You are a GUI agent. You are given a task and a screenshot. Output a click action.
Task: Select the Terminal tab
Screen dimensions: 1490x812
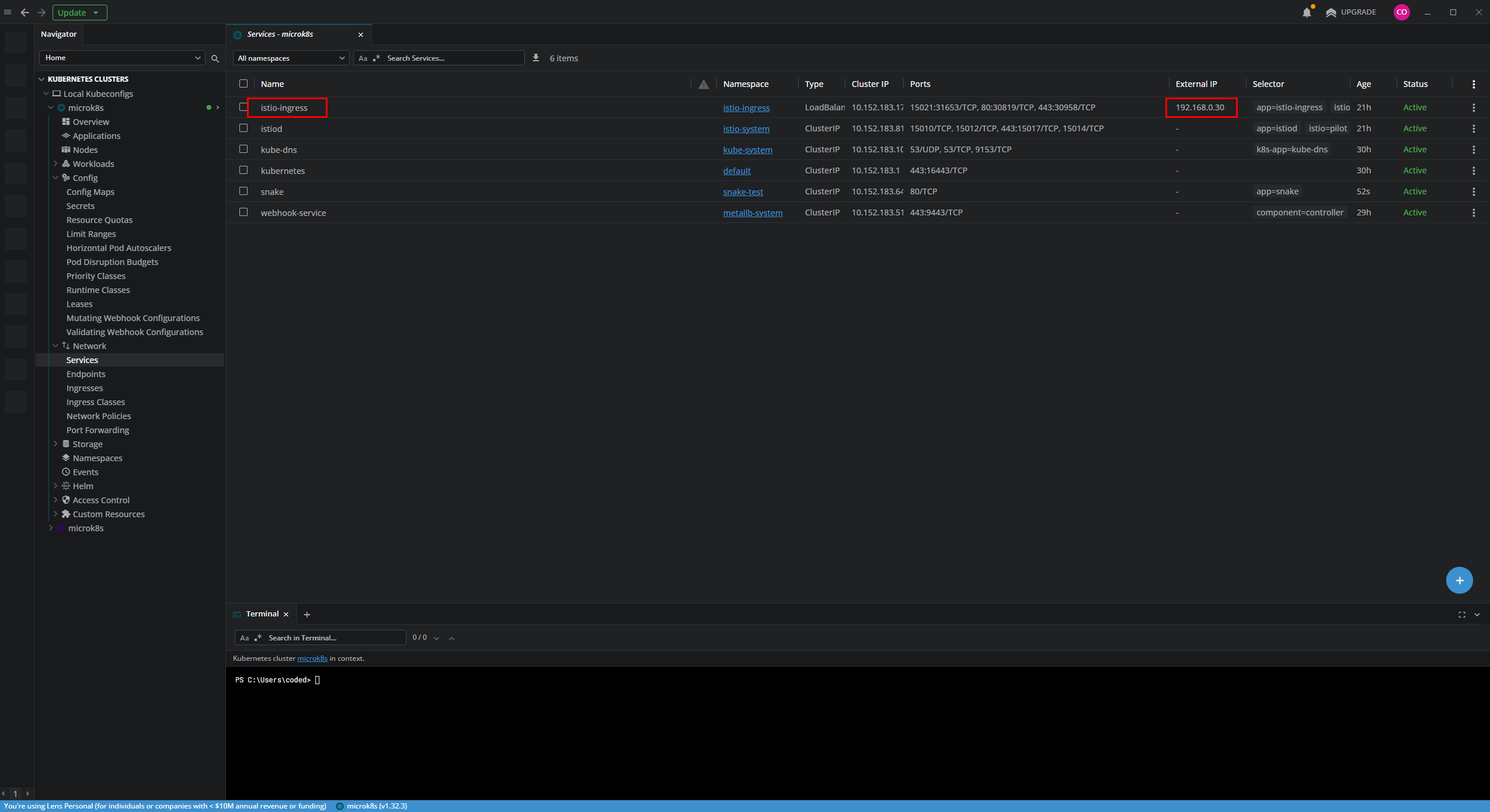[262, 614]
